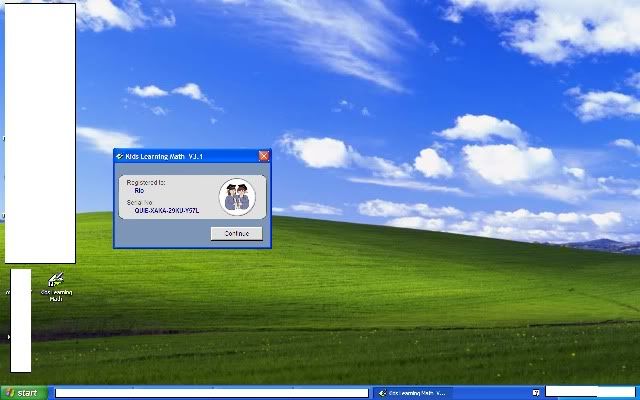Open the Windows Start menu
Viewport: 640px width, 400px height.
[24, 393]
